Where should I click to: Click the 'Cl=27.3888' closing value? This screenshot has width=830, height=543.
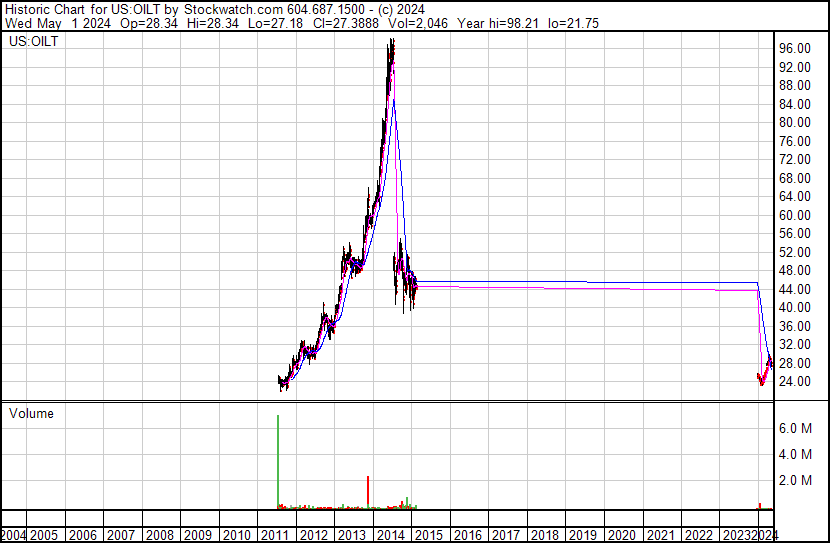tap(345, 23)
